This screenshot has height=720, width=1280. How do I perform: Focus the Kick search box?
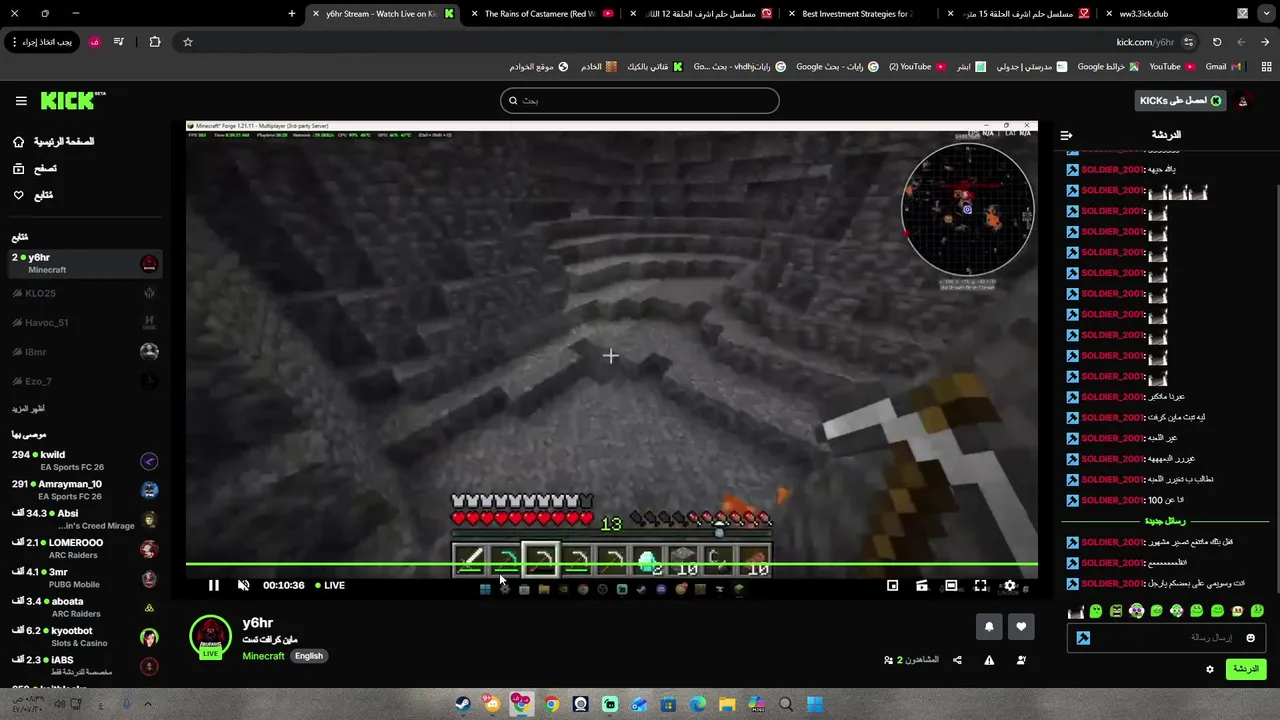[x=640, y=100]
